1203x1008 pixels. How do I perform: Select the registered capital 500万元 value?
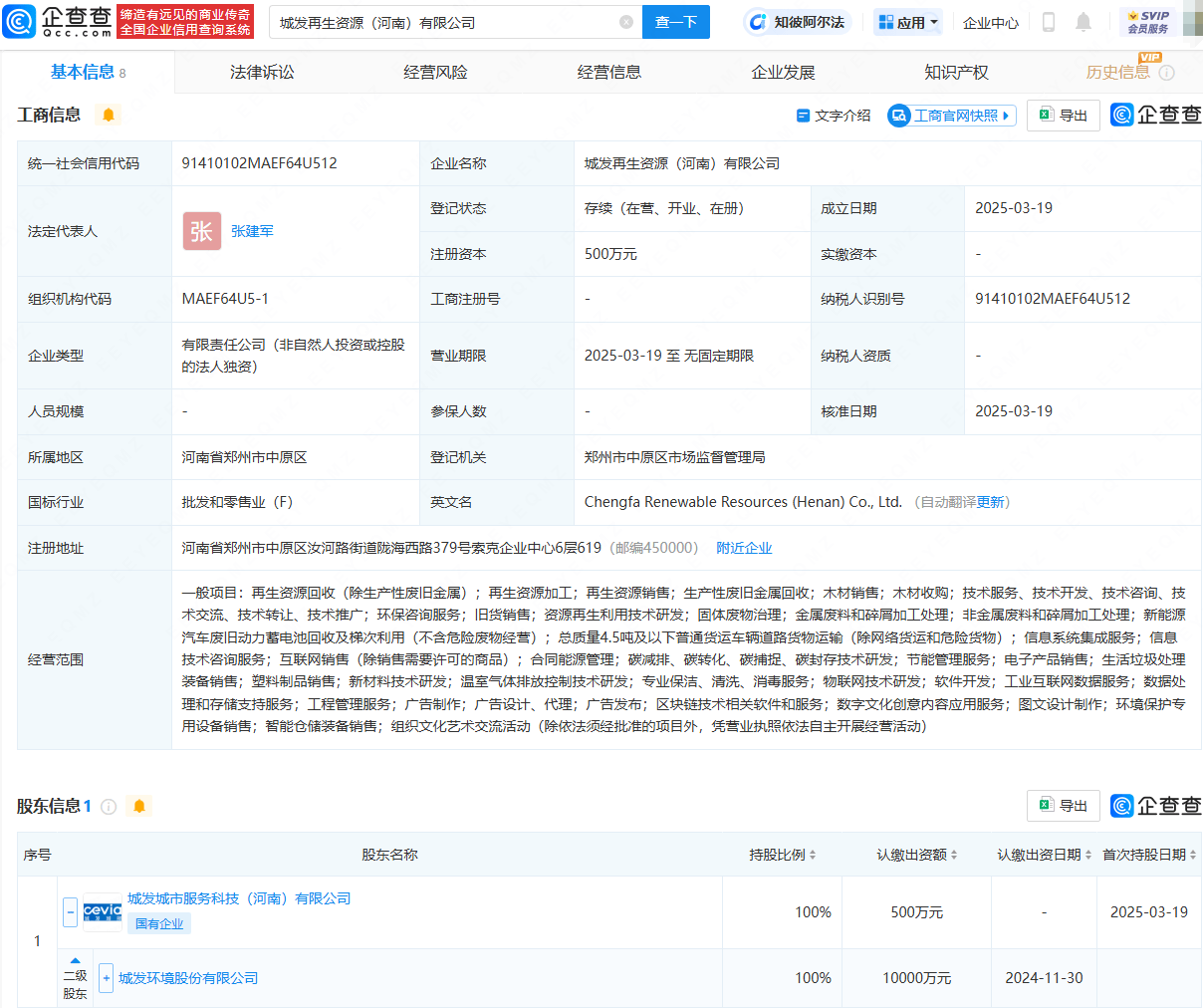coord(610,254)
